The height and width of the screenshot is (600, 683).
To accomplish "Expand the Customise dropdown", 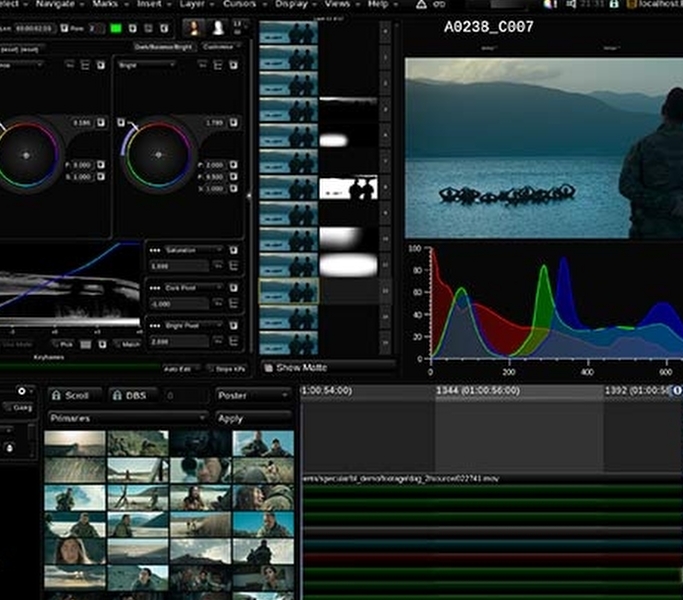I will (x=220, y=47).
